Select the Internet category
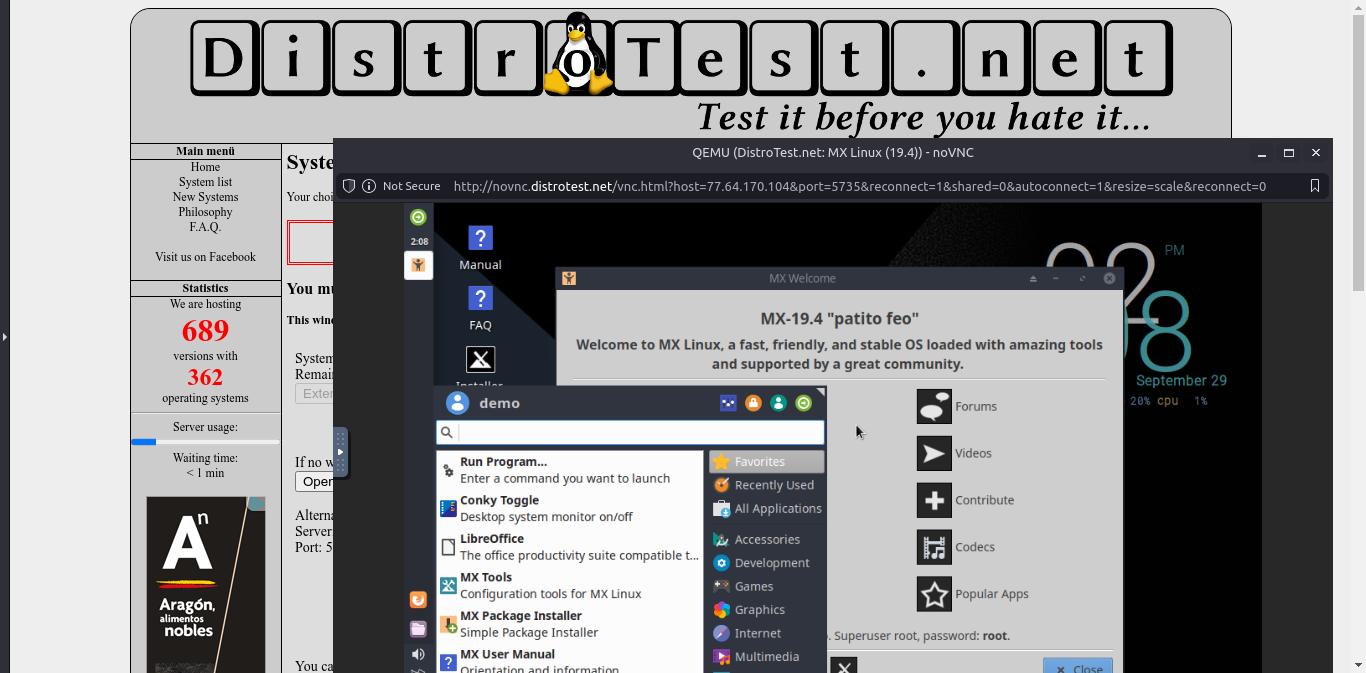Image resolution: width=1366 pixels, height=673 pixels. point(767,633)
